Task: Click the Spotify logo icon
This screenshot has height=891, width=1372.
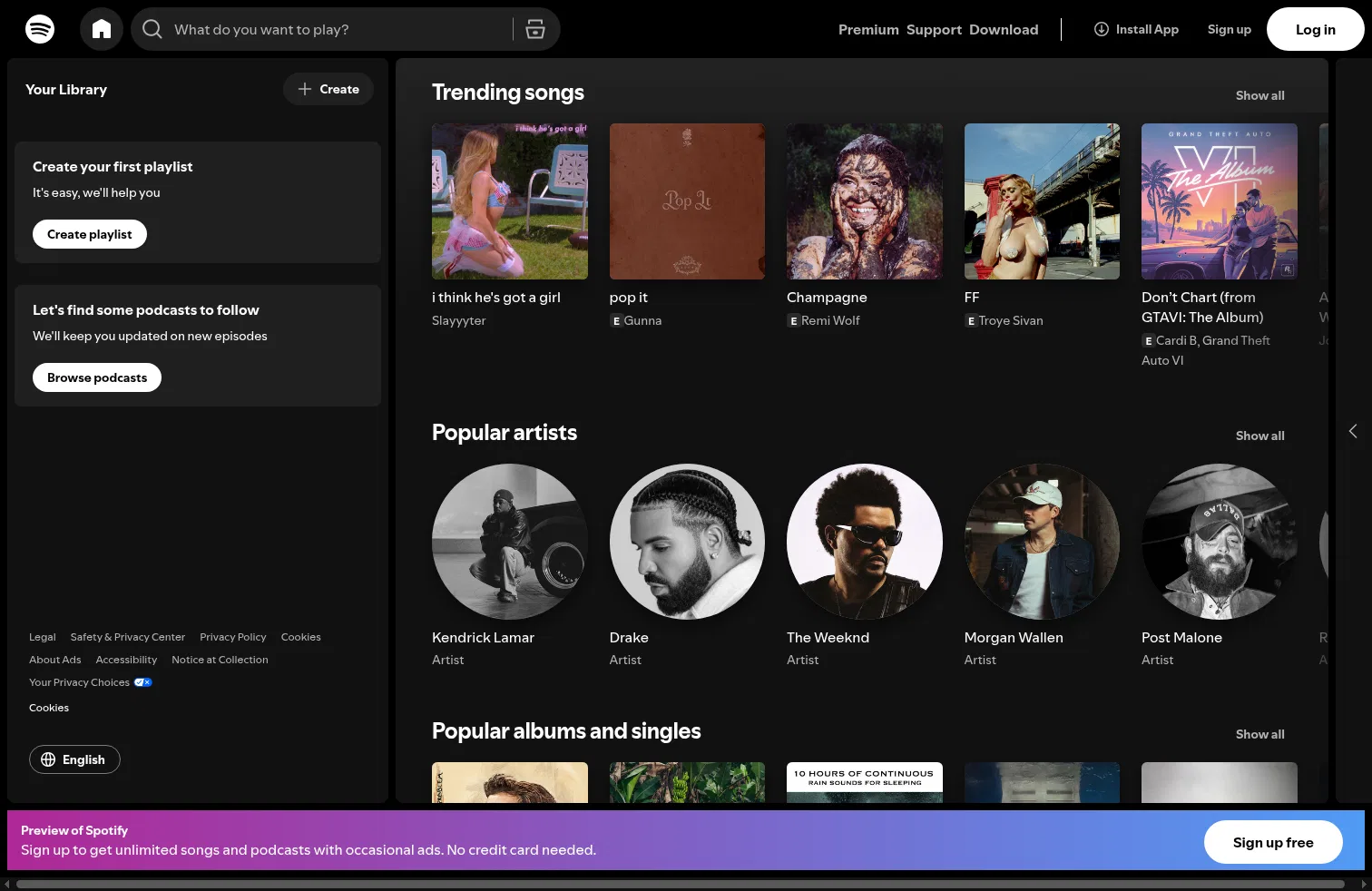Action: point(40,29)
